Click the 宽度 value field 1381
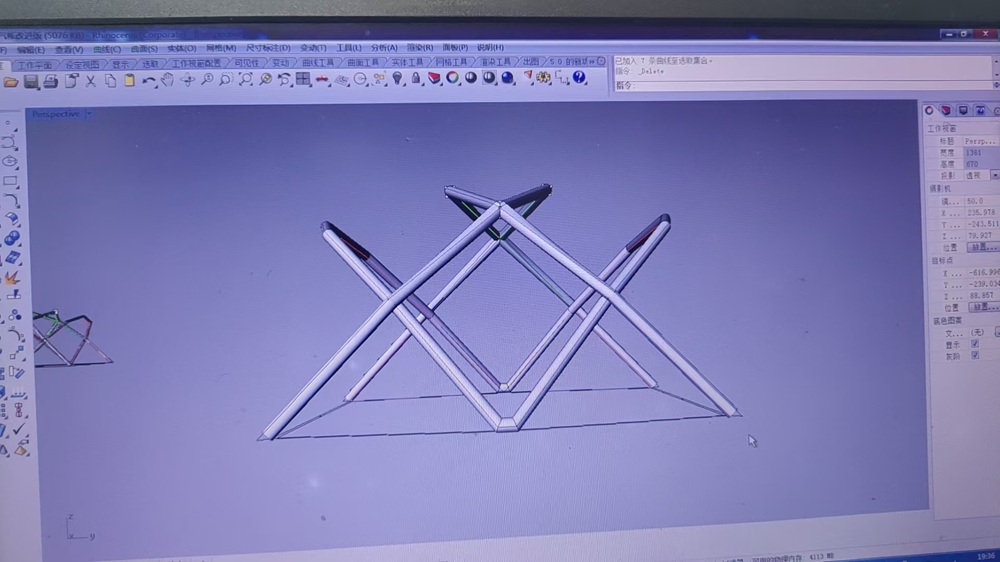Image resolution: width=1000 pixels, height=562 pixels. (980, 152)
